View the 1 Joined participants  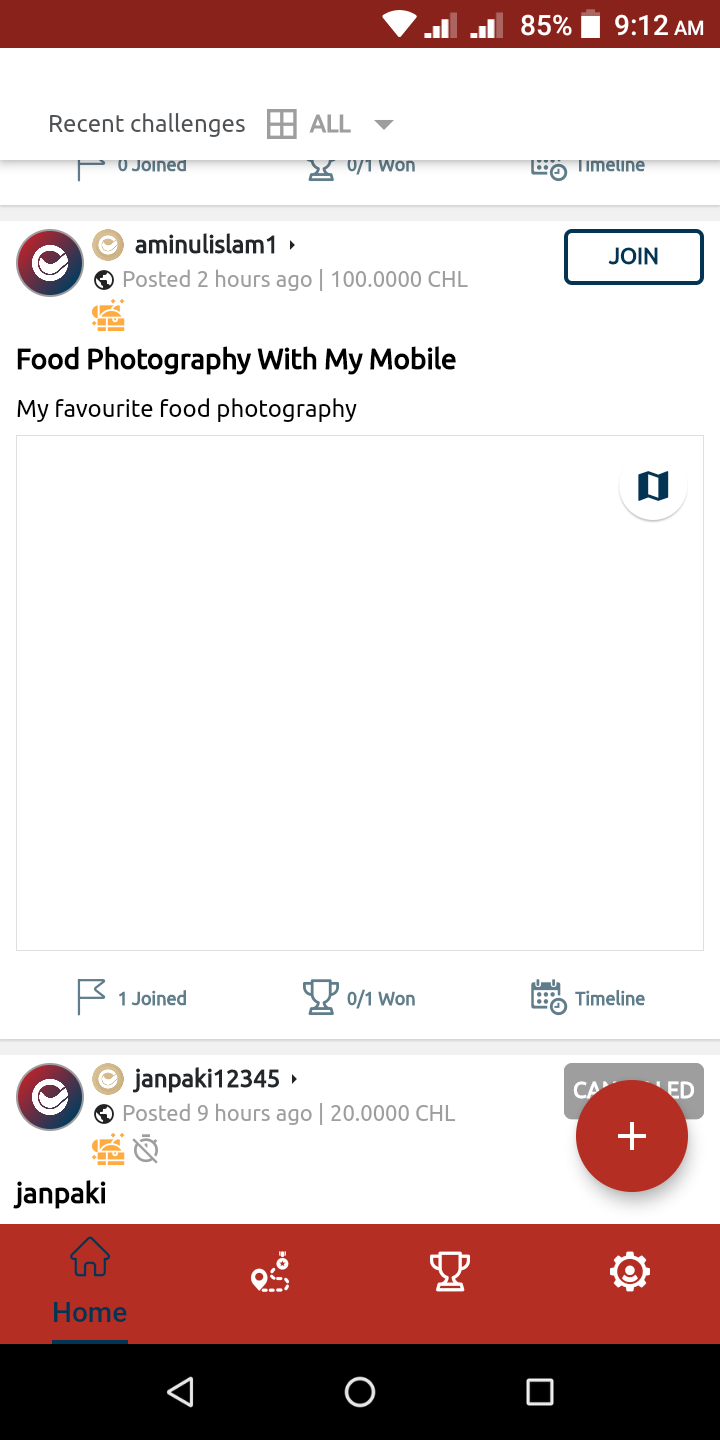(x=132, y=998)
